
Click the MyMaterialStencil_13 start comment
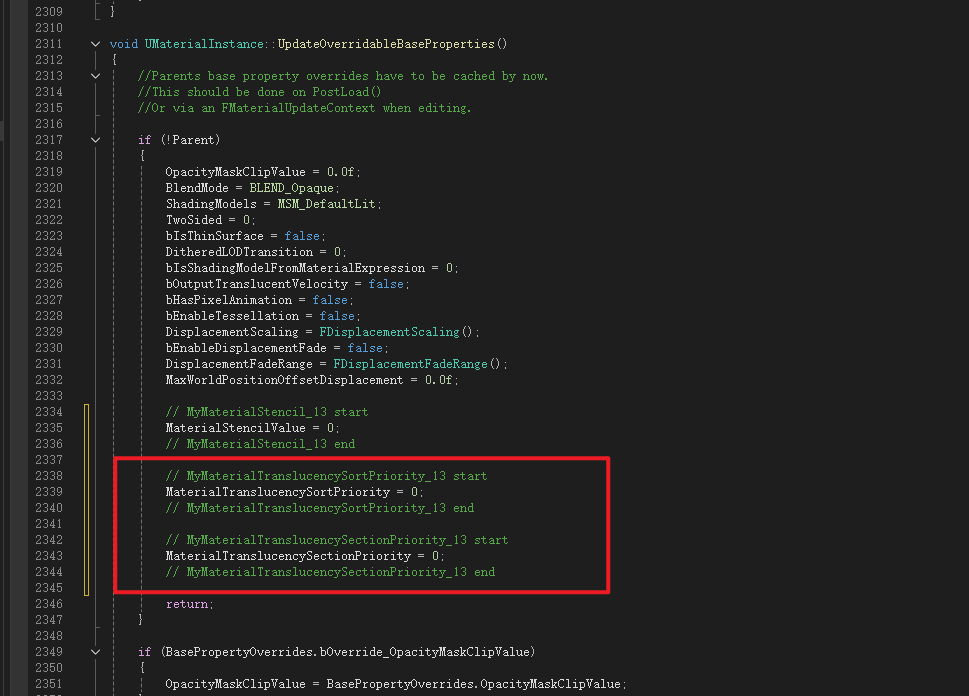pos(266,412)
